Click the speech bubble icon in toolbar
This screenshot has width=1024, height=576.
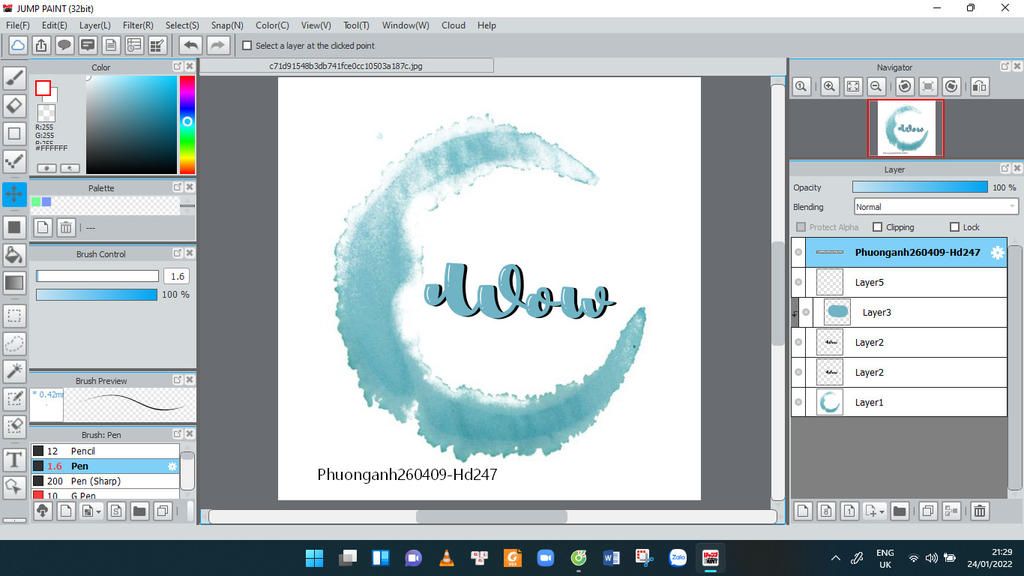64,45
